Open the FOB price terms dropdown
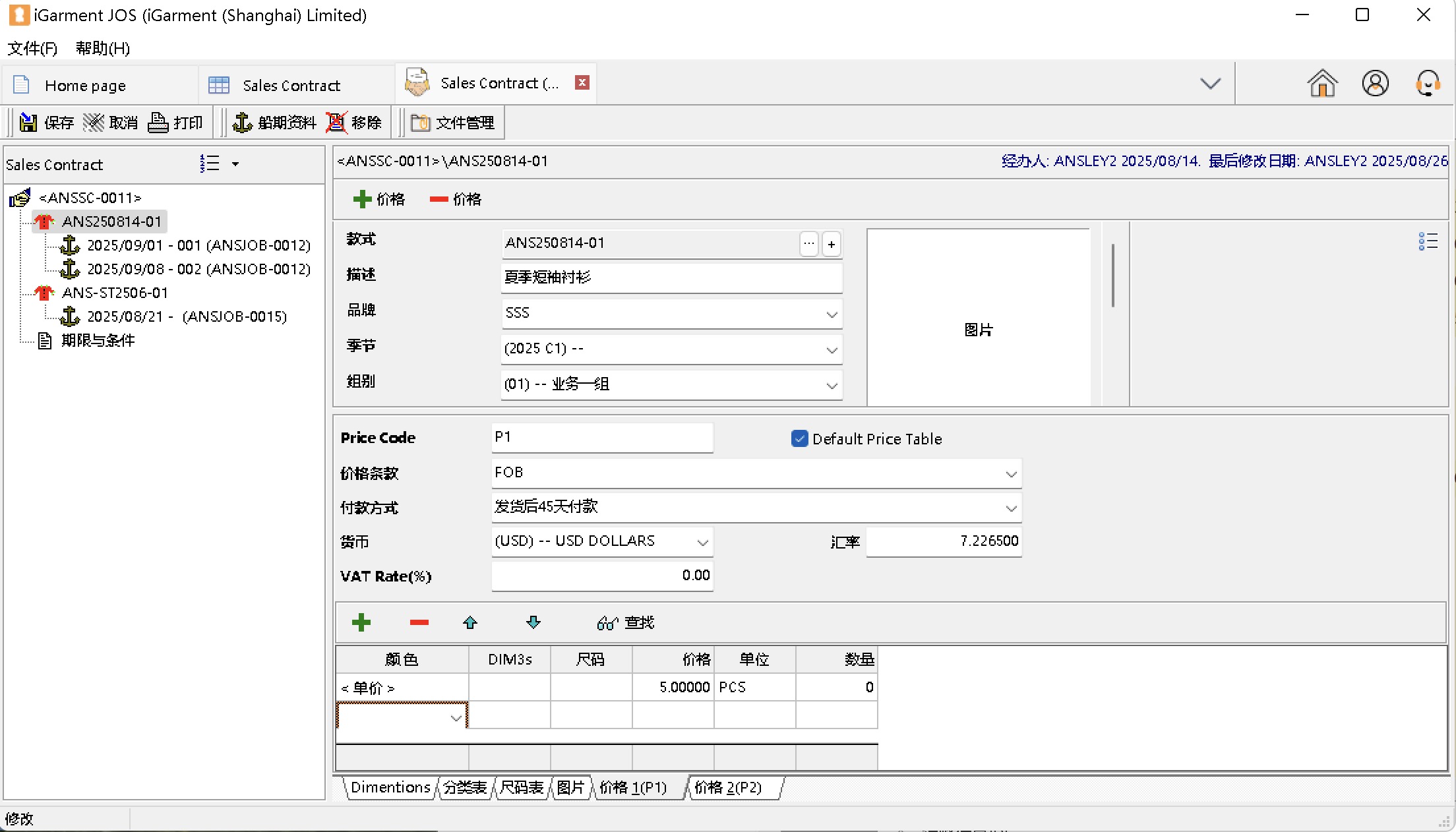Image resolution: width=1456 pixels, height=832 pixels. (x=1011, y=474)
